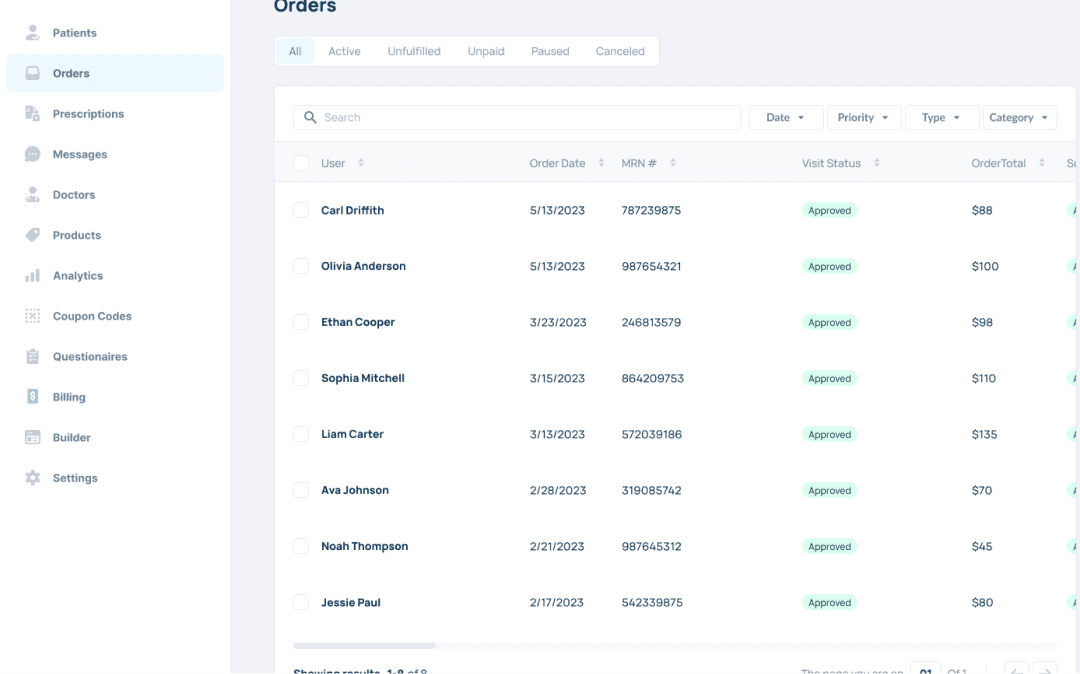Open Analytics bar chart icon

coord(33,276)
